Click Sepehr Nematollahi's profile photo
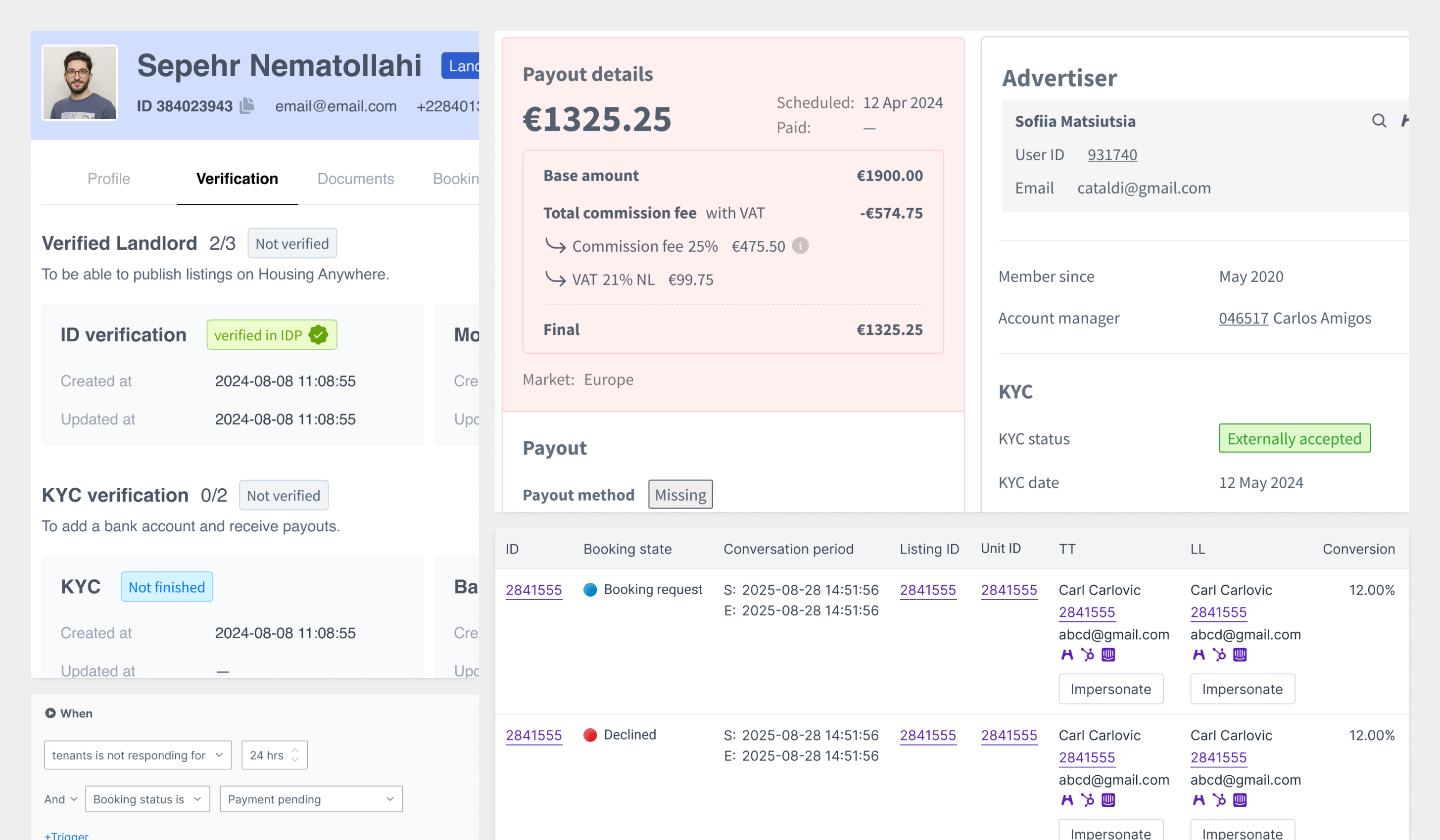Image resolution: width=1440 pixels, height=840 pixels. [x=80, y=83]
